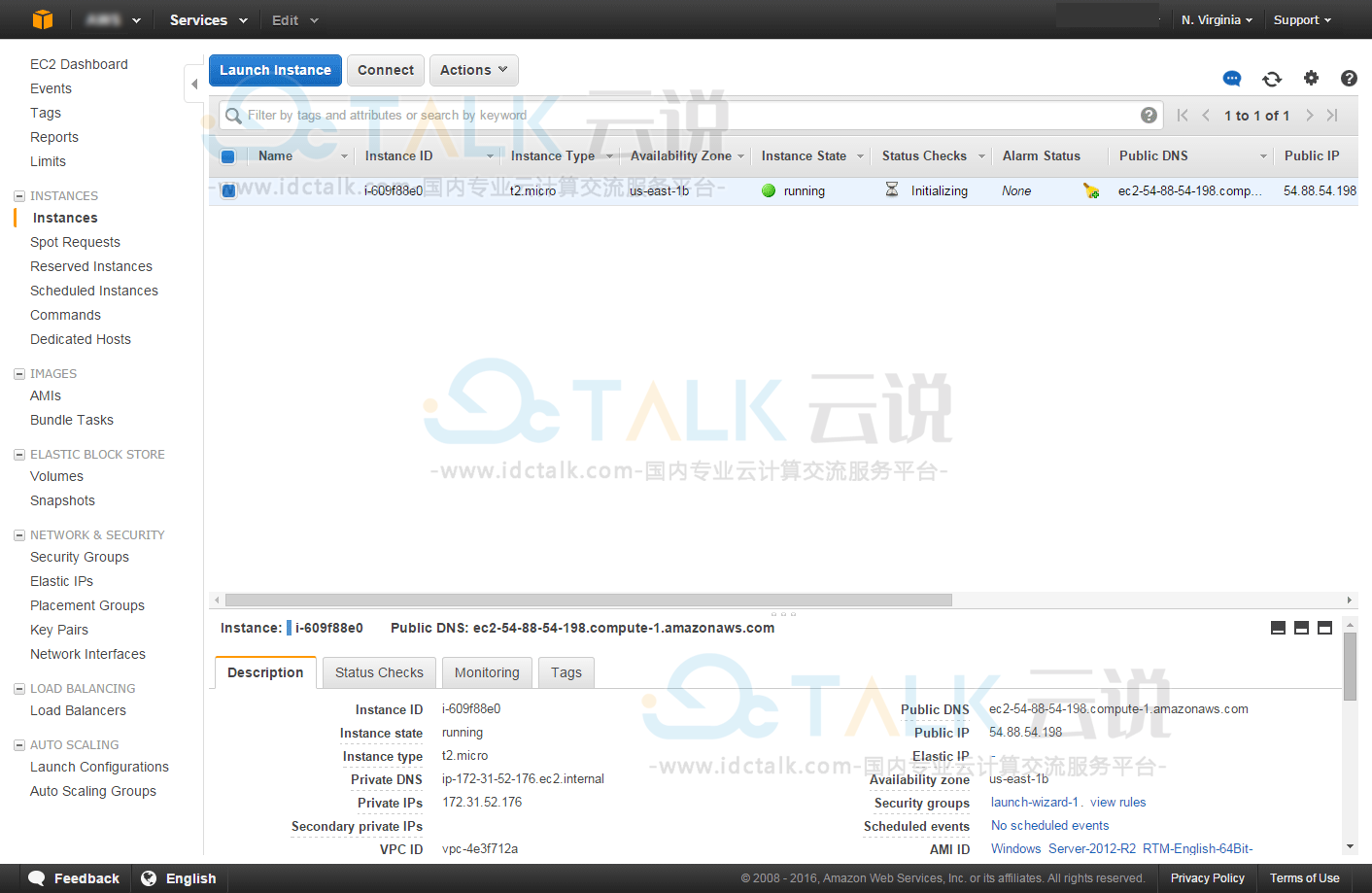Open the Services menu

point(209,19)
